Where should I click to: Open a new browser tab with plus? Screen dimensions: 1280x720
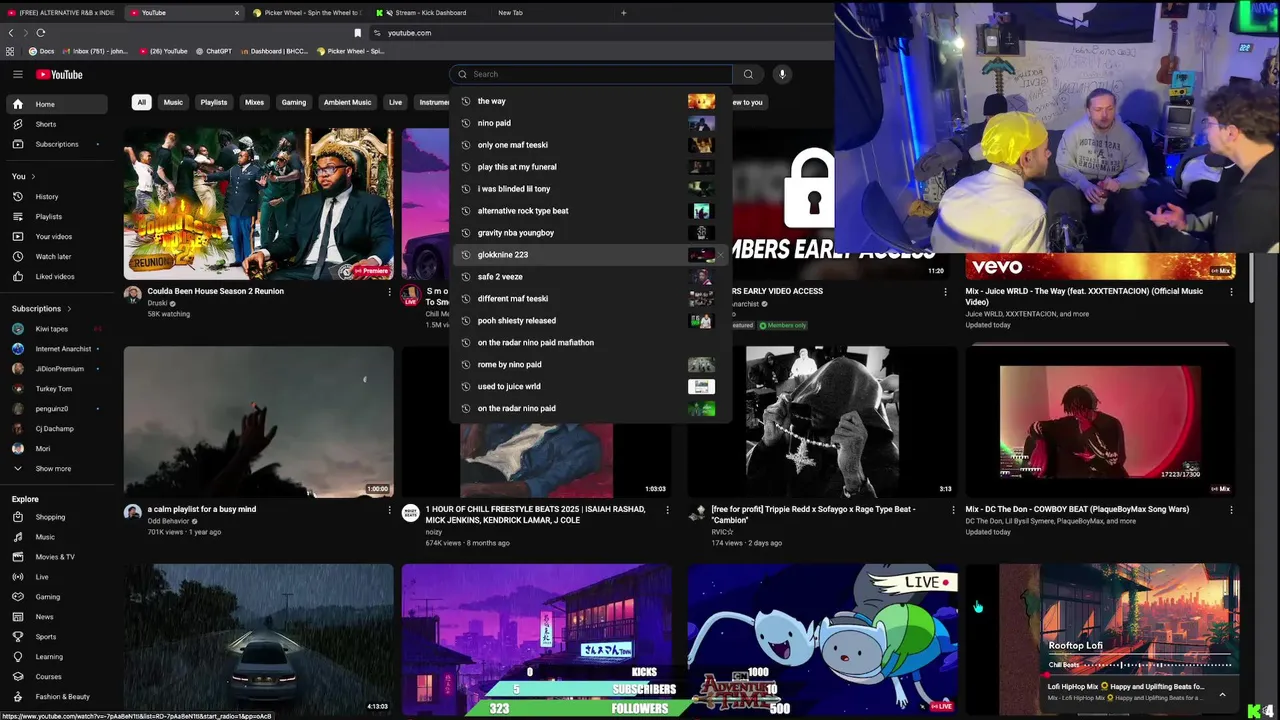[623, 13]
